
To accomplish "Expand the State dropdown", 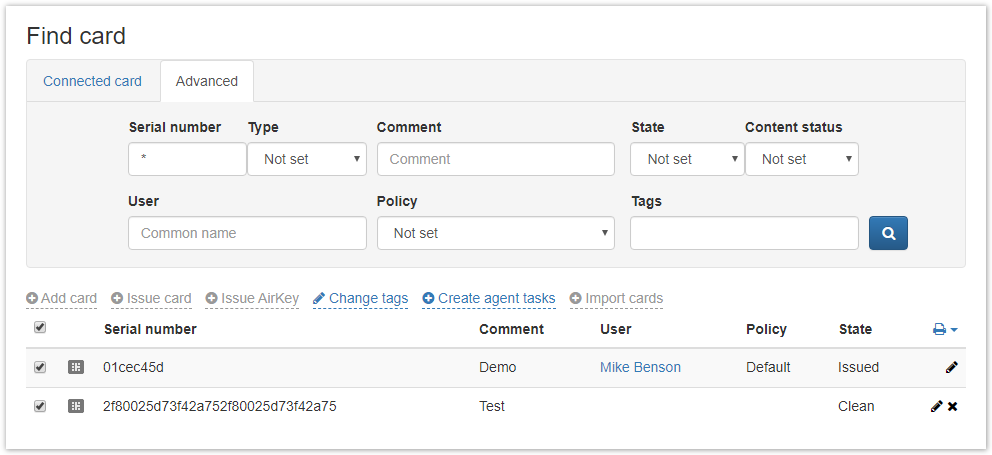I will (x=687, y=159).
